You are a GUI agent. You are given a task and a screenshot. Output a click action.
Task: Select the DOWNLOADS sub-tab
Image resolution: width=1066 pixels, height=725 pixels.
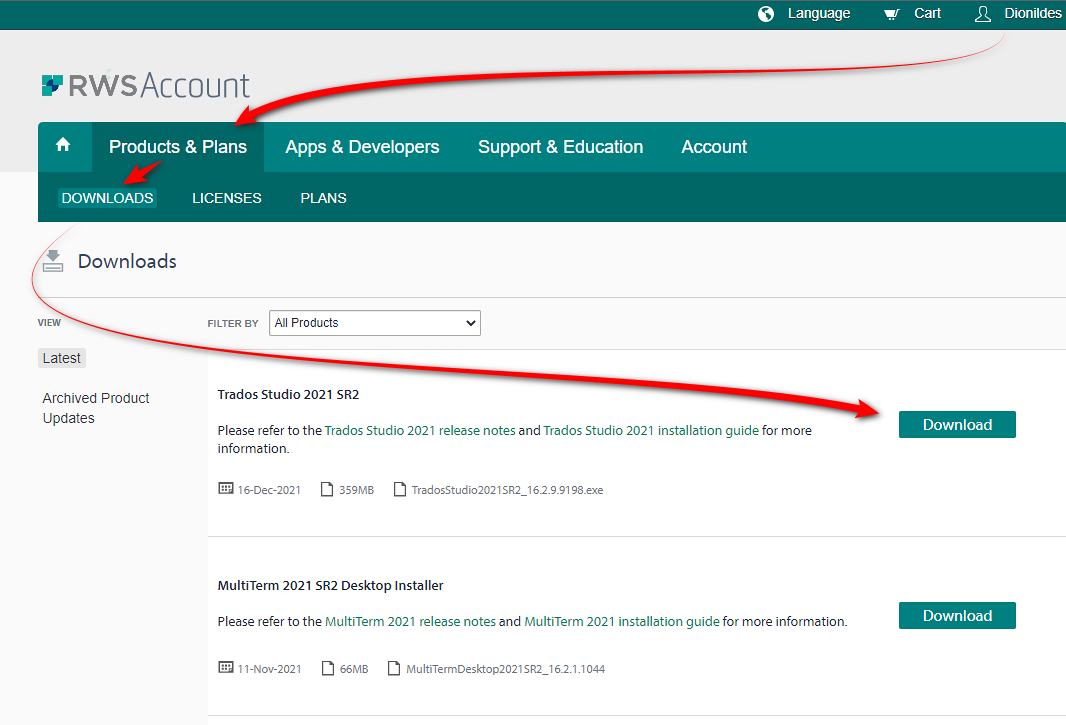pyautogui.click(x=107, y=198)
